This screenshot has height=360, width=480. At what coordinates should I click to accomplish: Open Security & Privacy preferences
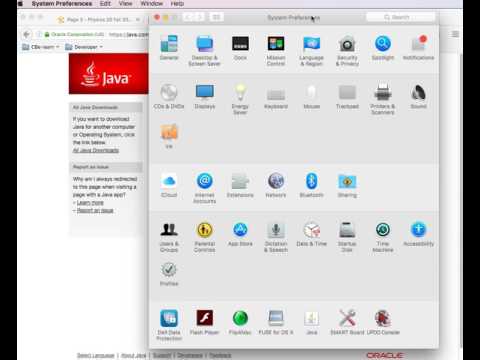347,51
